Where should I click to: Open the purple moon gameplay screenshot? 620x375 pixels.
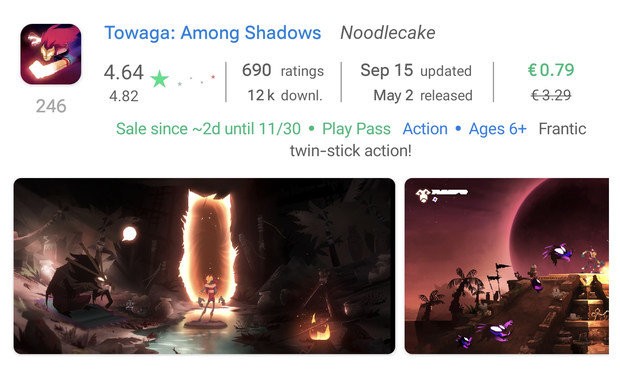pos(507,266)
